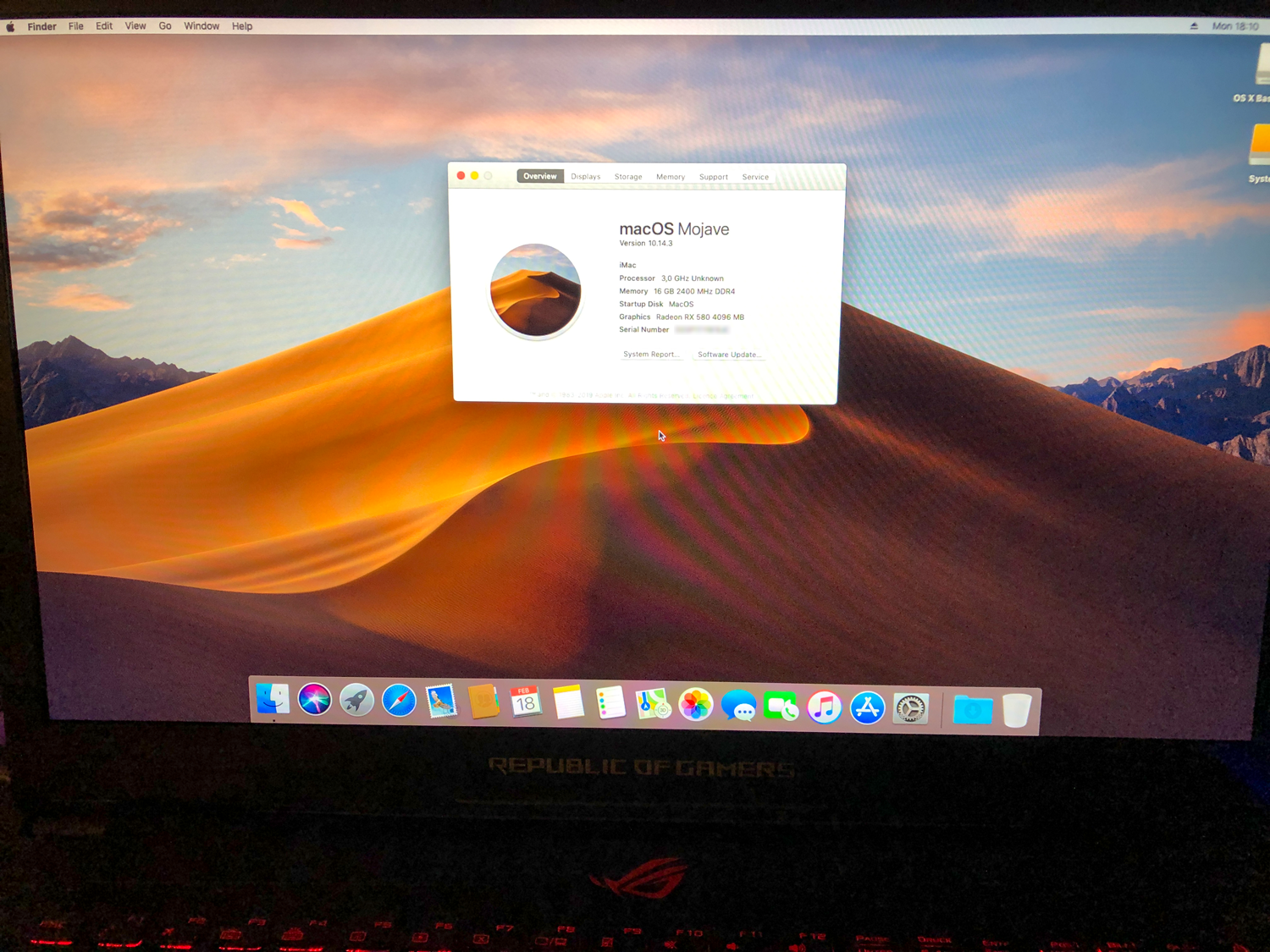The height and width of the screenshot is (952, 1270).
Task: Open Photos pinwheel icon
Action: (x=696, y=705)
